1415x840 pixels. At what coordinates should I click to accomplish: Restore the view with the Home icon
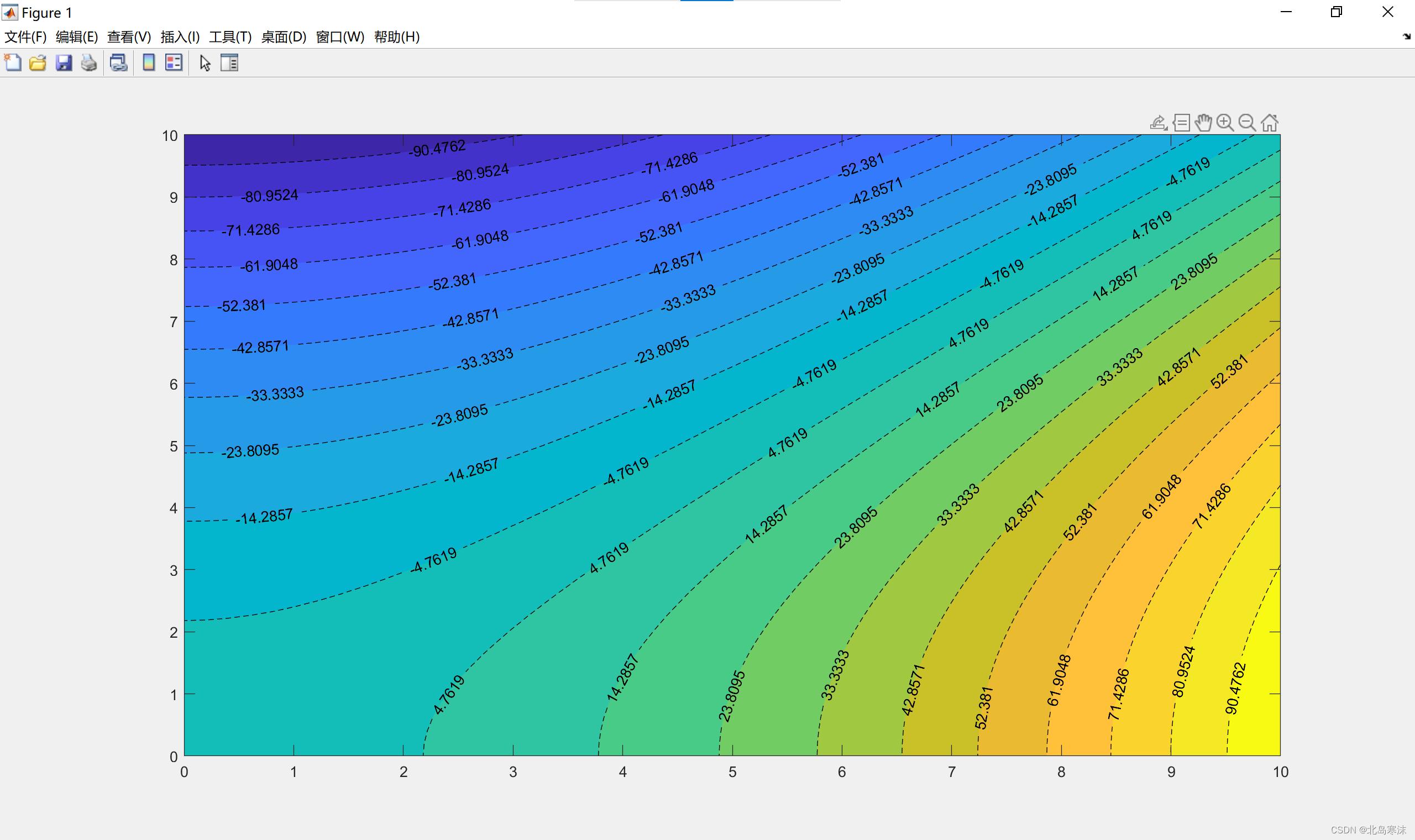click(x=1270, y=122)
